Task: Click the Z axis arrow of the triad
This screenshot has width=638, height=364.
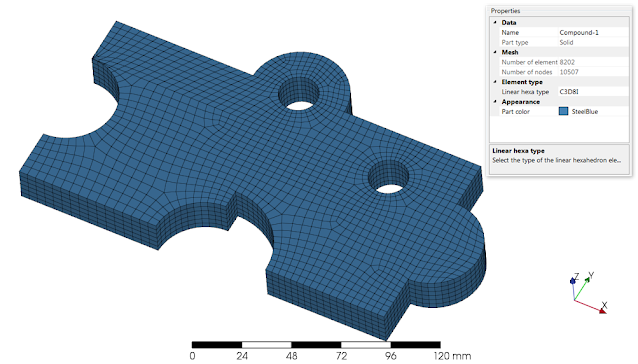Action: 573,281
